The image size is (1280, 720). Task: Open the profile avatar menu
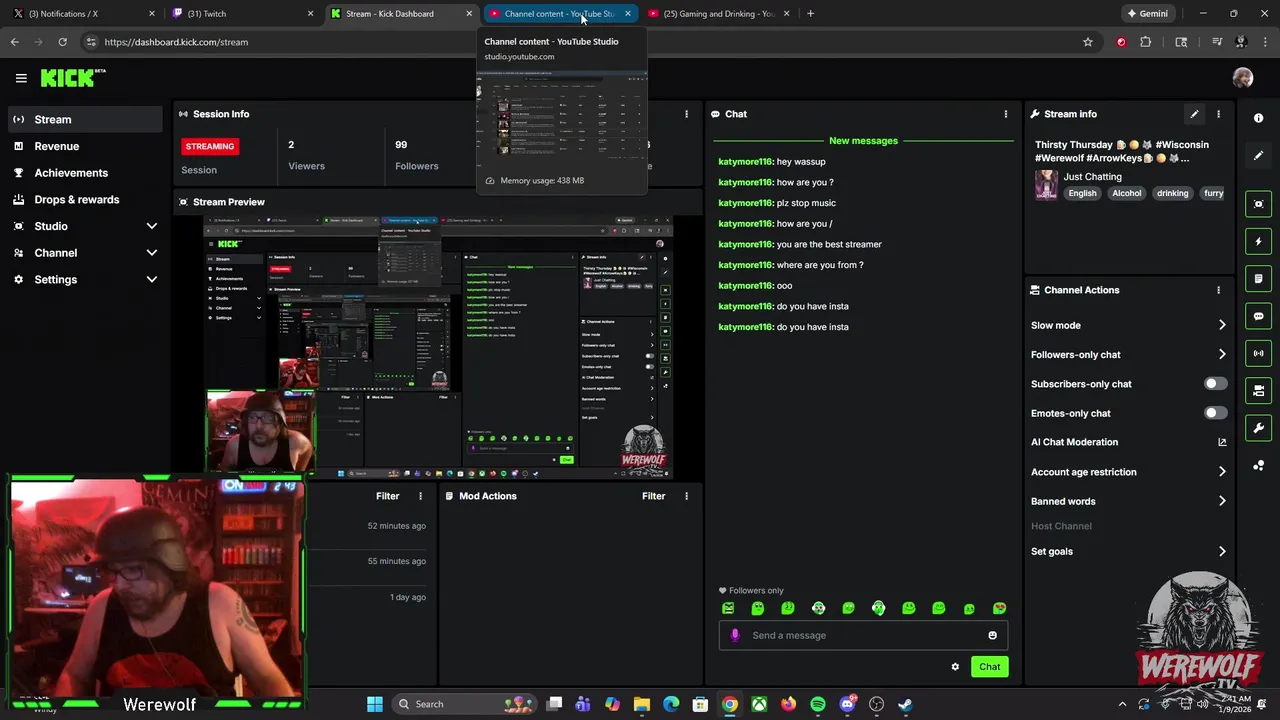pyautogui.click(x=1243, y=78)
